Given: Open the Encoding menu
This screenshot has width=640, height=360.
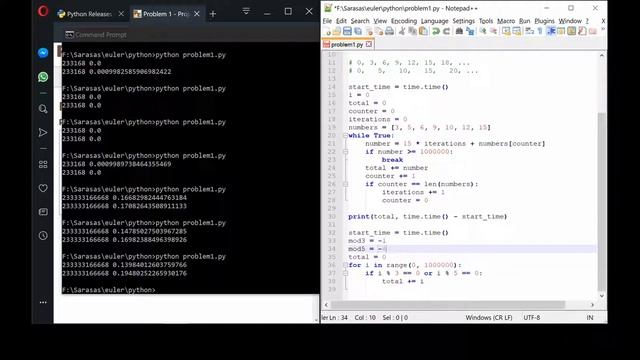Looking at the screenshot, I should coord(404,21).
